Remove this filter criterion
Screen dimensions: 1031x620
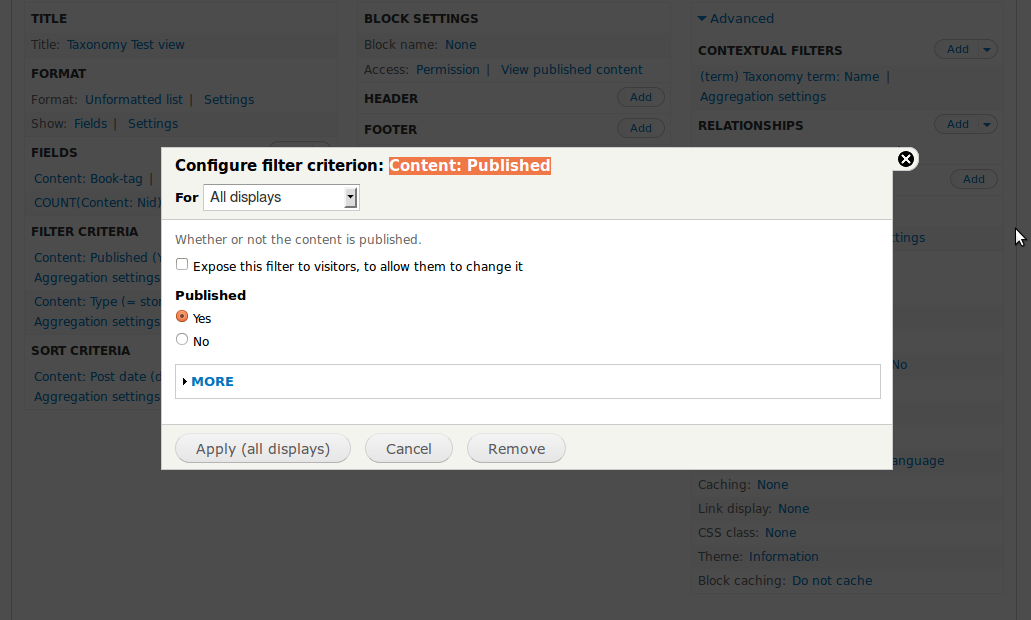[x=517, y=448]
